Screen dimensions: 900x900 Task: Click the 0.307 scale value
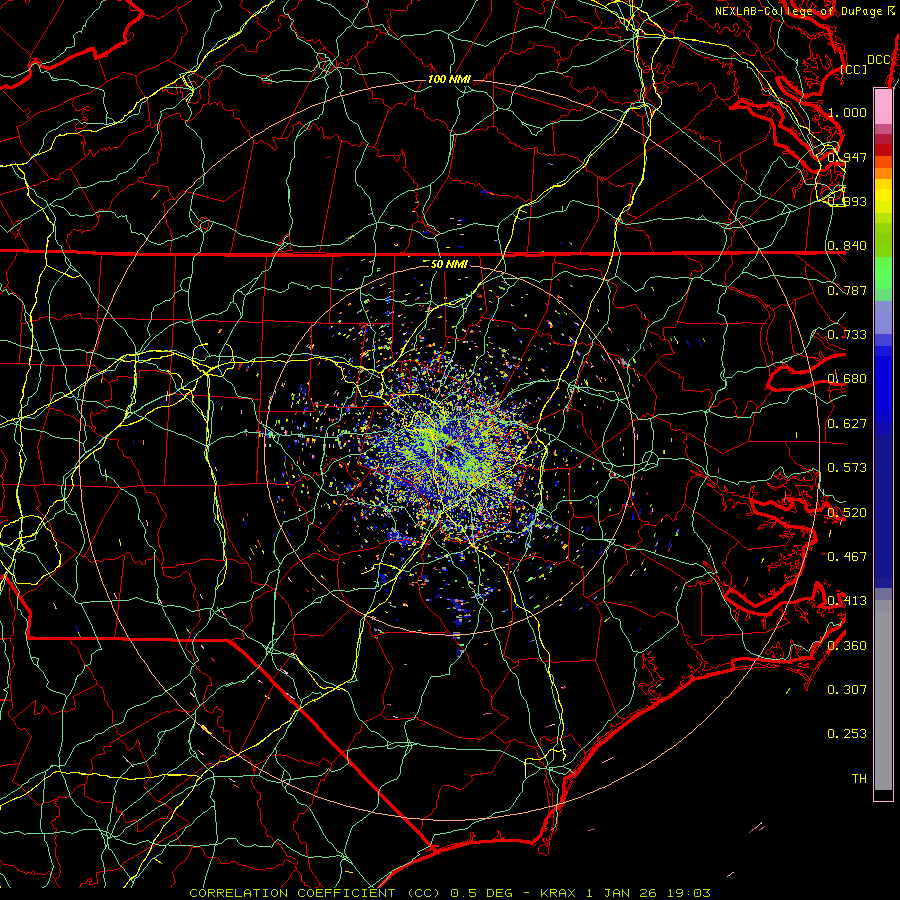[847, 690]
